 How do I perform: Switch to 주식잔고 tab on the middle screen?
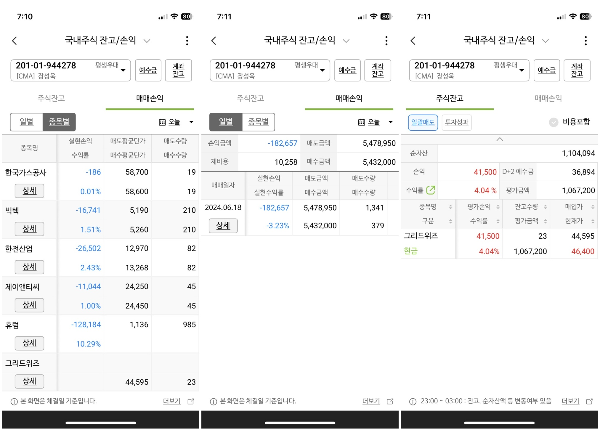tap(251, 98)
